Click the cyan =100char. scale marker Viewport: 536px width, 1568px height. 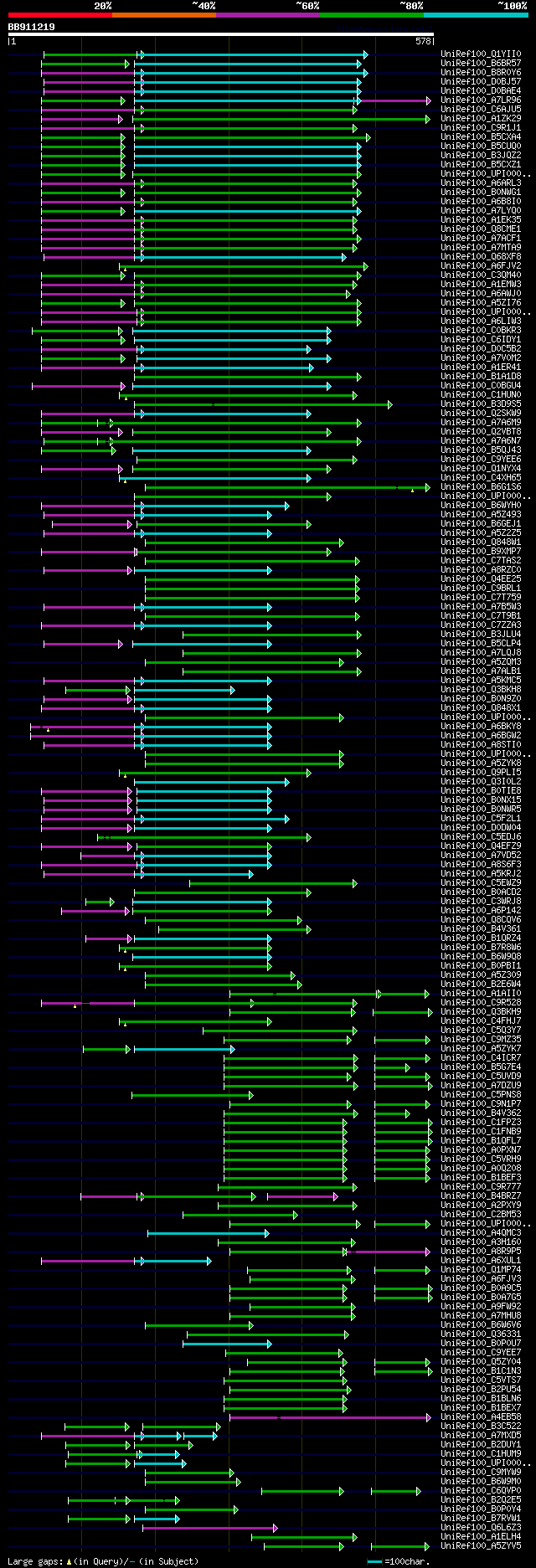pos(375,1562)
